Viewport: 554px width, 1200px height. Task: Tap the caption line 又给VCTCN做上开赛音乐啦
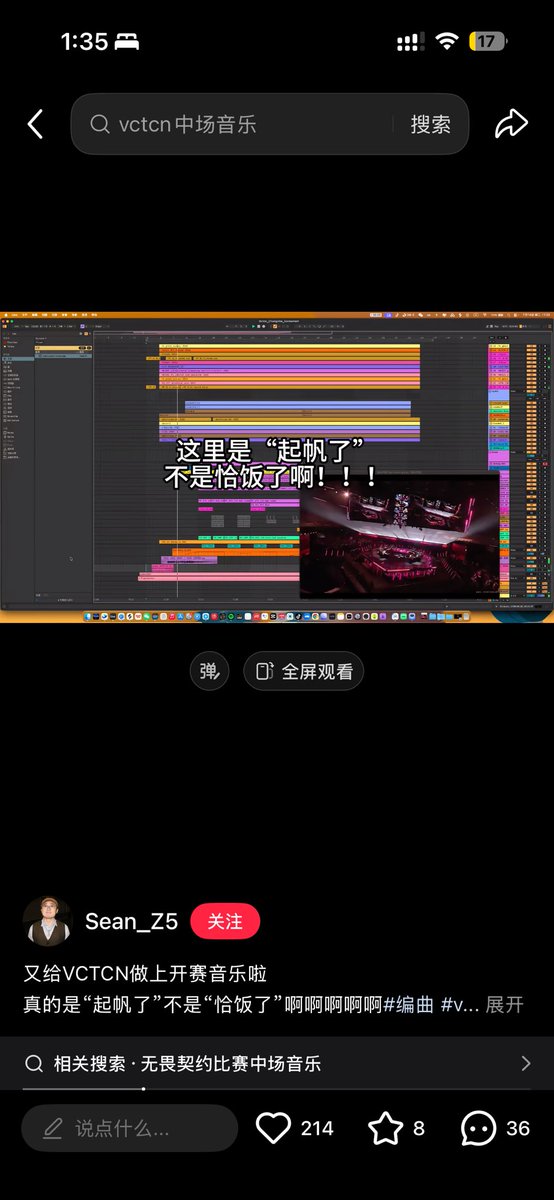coord(145,973)
